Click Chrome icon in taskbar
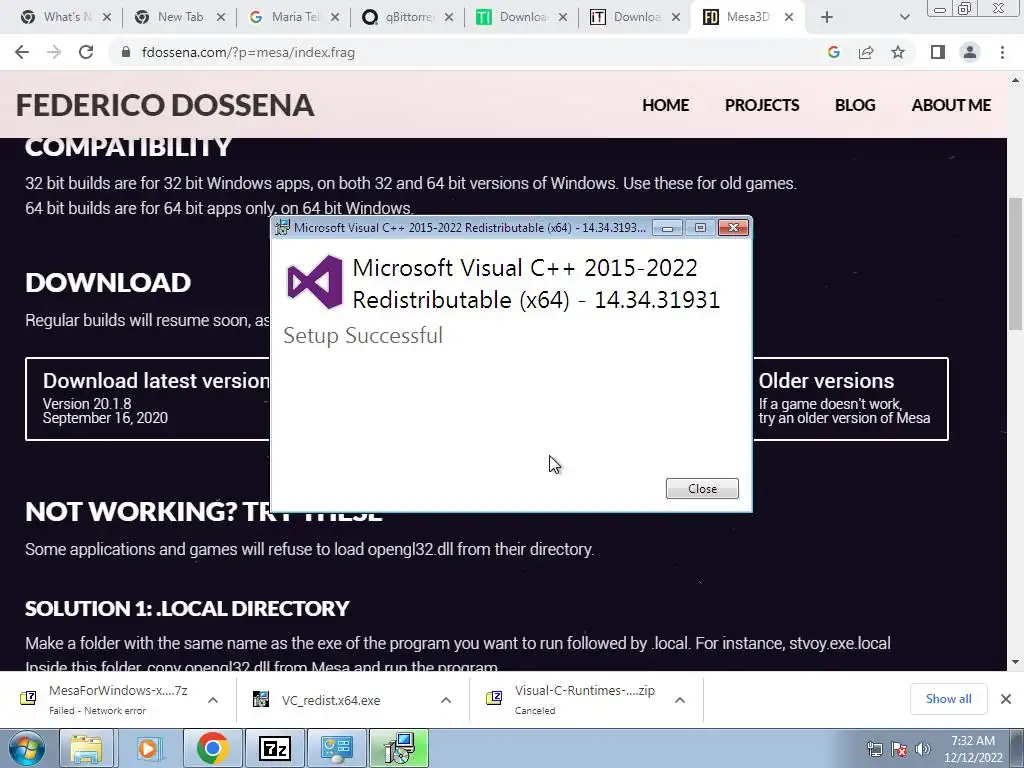1024x768 pixels. point(212,748)
